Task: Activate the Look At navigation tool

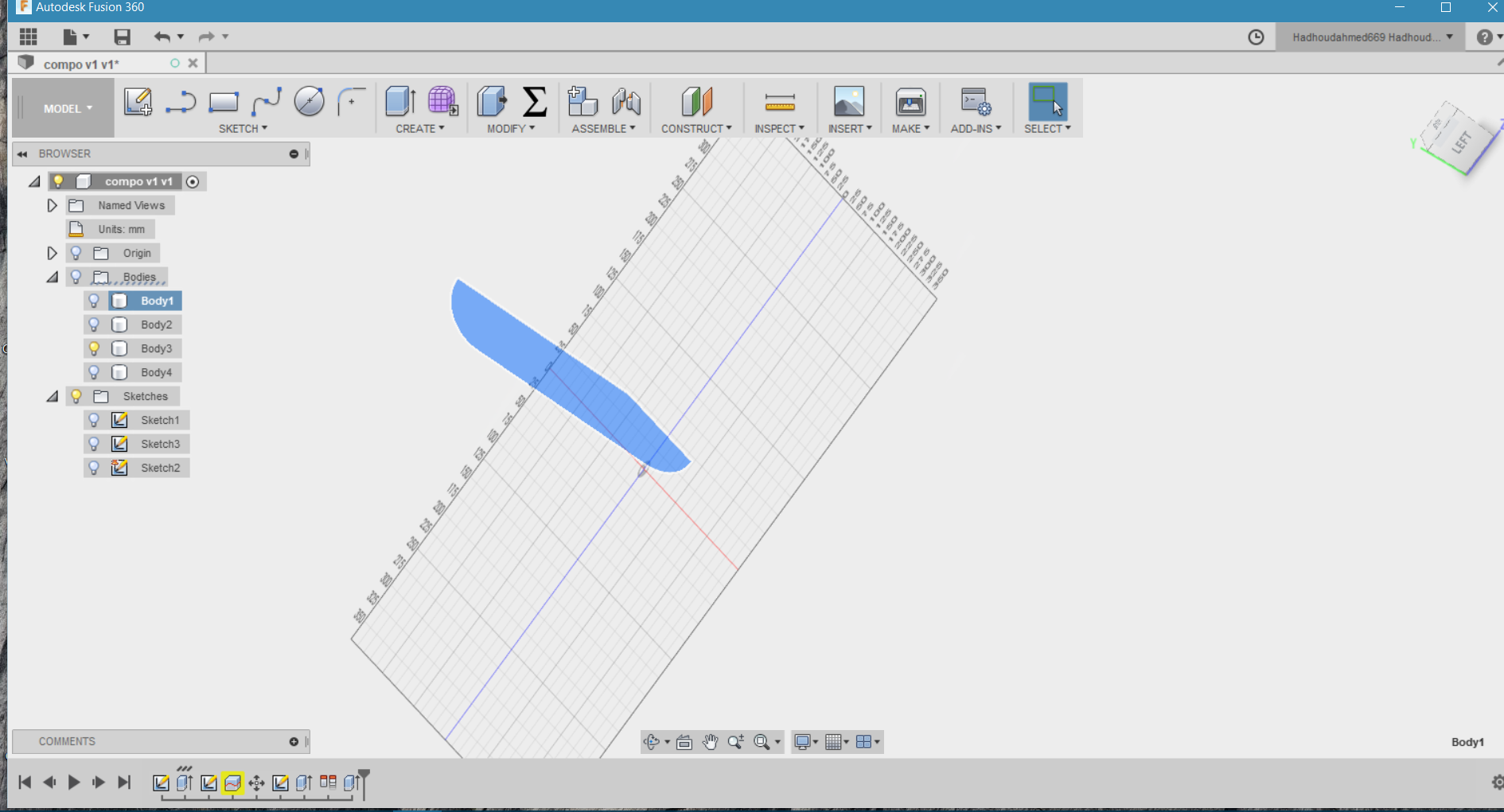Action: click(684, 742)
